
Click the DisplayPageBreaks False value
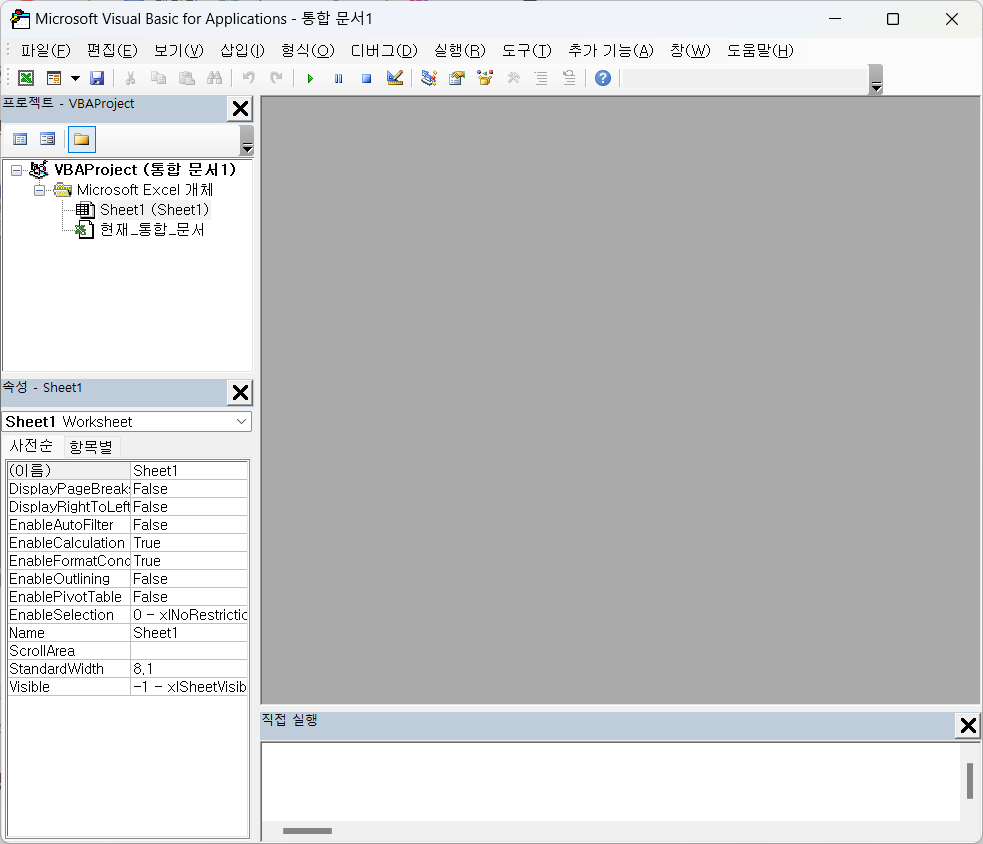(189, 488)
